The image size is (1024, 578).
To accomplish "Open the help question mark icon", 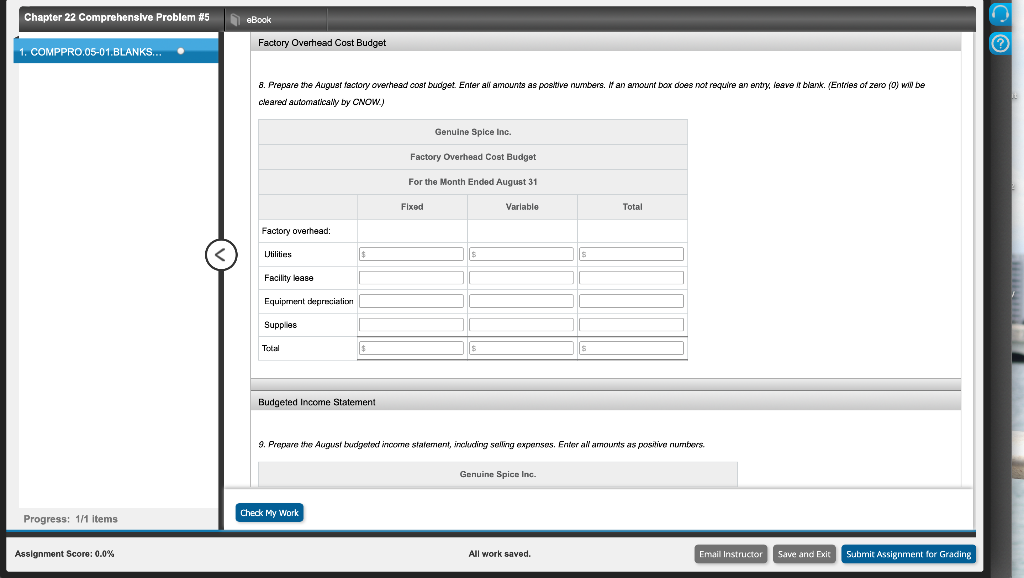I will click(1000, 44).
